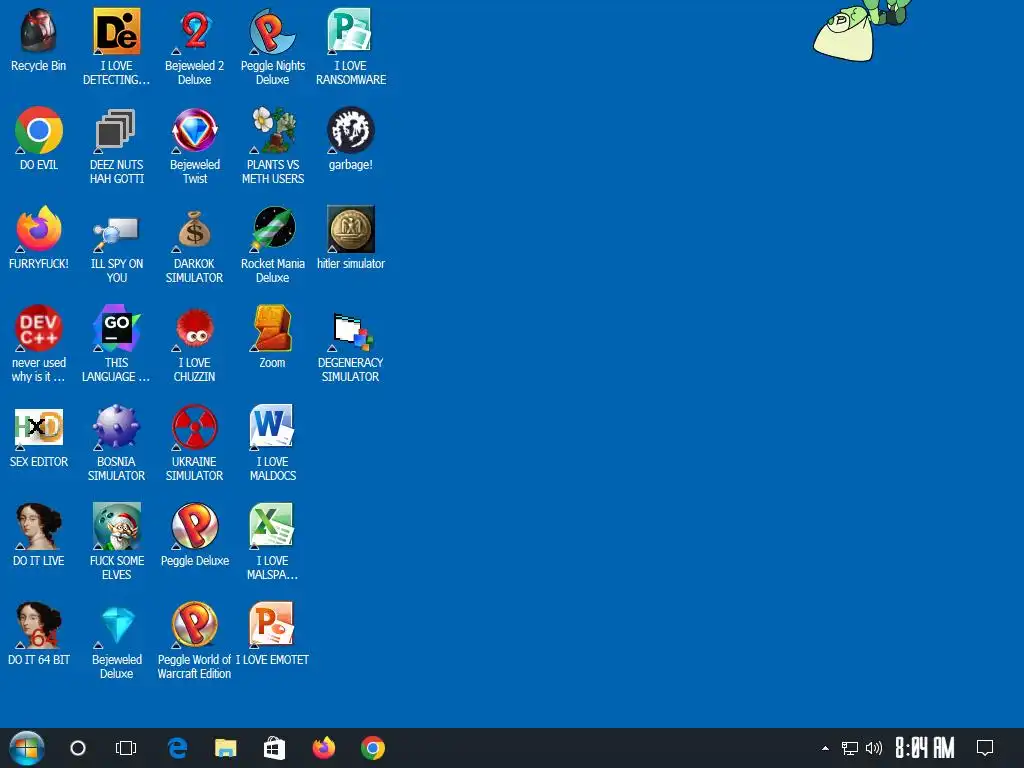Open the network status tray icon
Viewport: 1024px width, 768px height.
850,748
